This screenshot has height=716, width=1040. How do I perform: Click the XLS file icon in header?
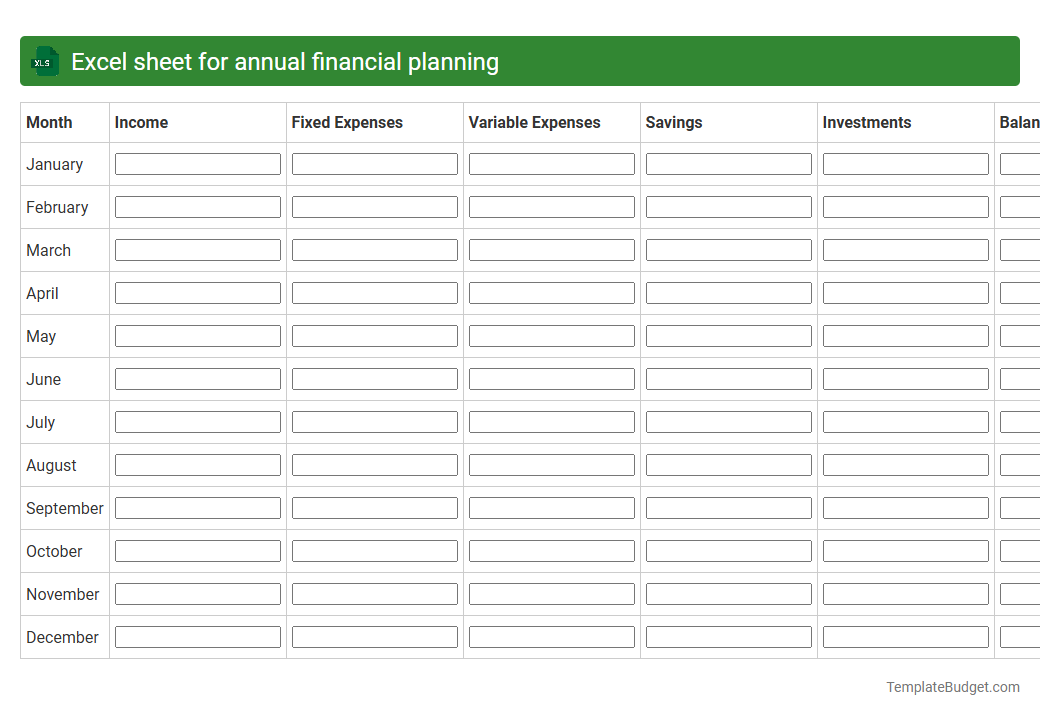(x=44, y=61)
